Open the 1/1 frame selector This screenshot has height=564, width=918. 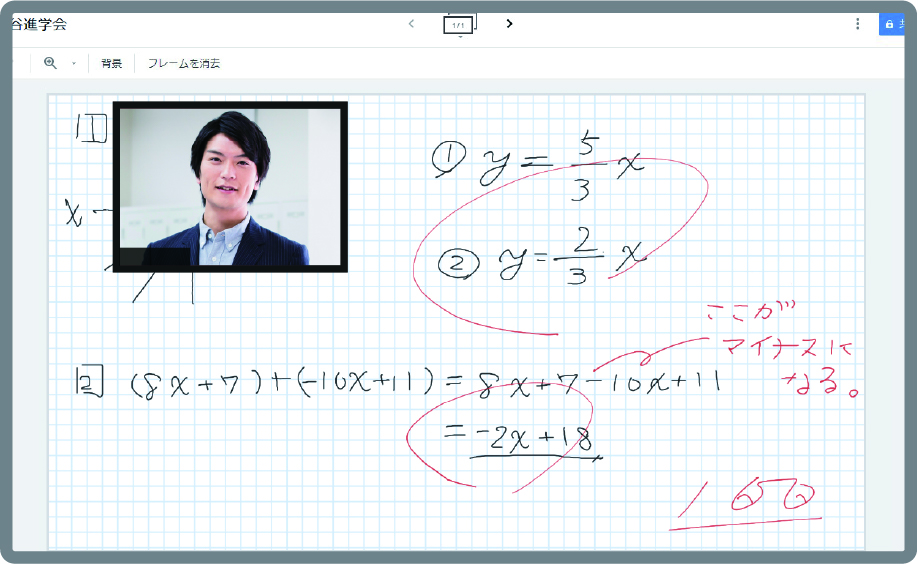(458, 25)
